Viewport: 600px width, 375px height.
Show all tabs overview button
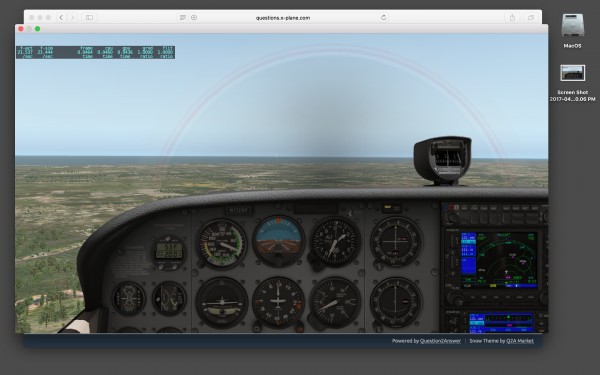tap(531, 18)
